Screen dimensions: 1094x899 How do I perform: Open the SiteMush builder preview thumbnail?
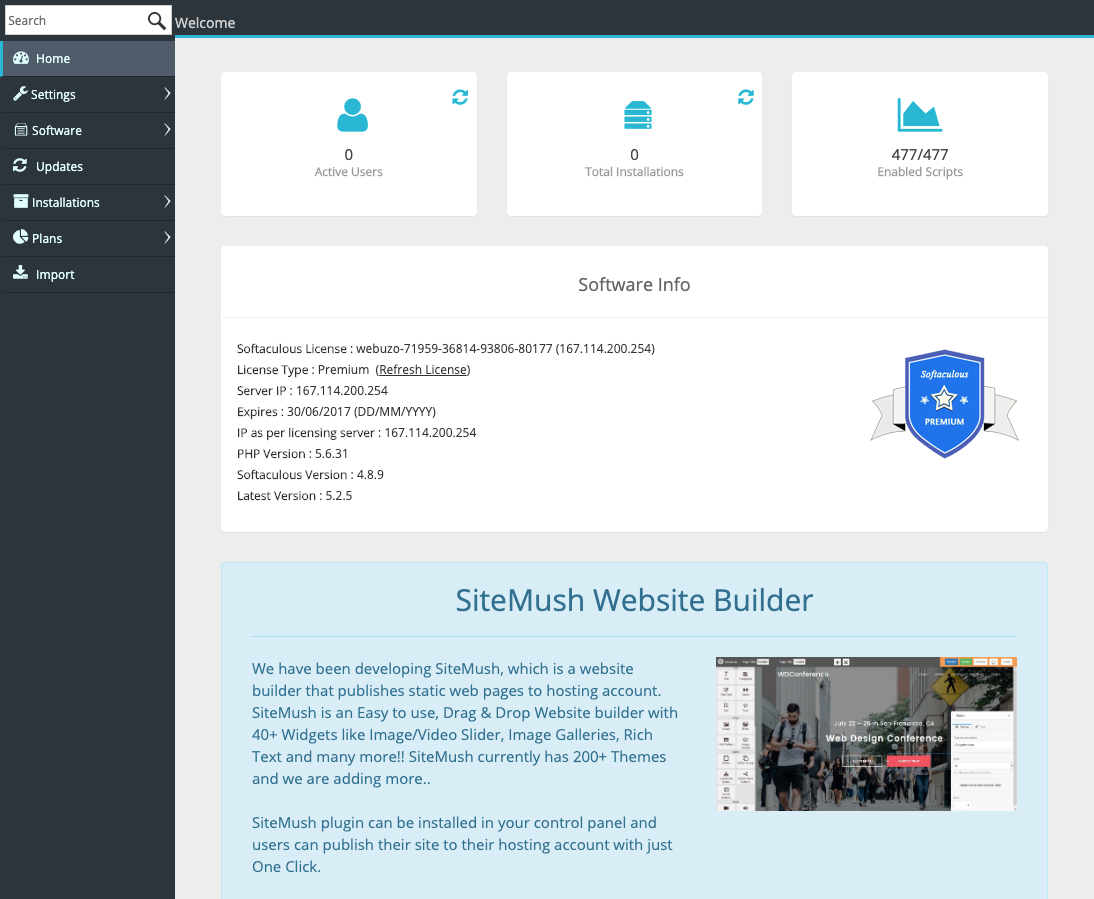[x=865, y=733]
